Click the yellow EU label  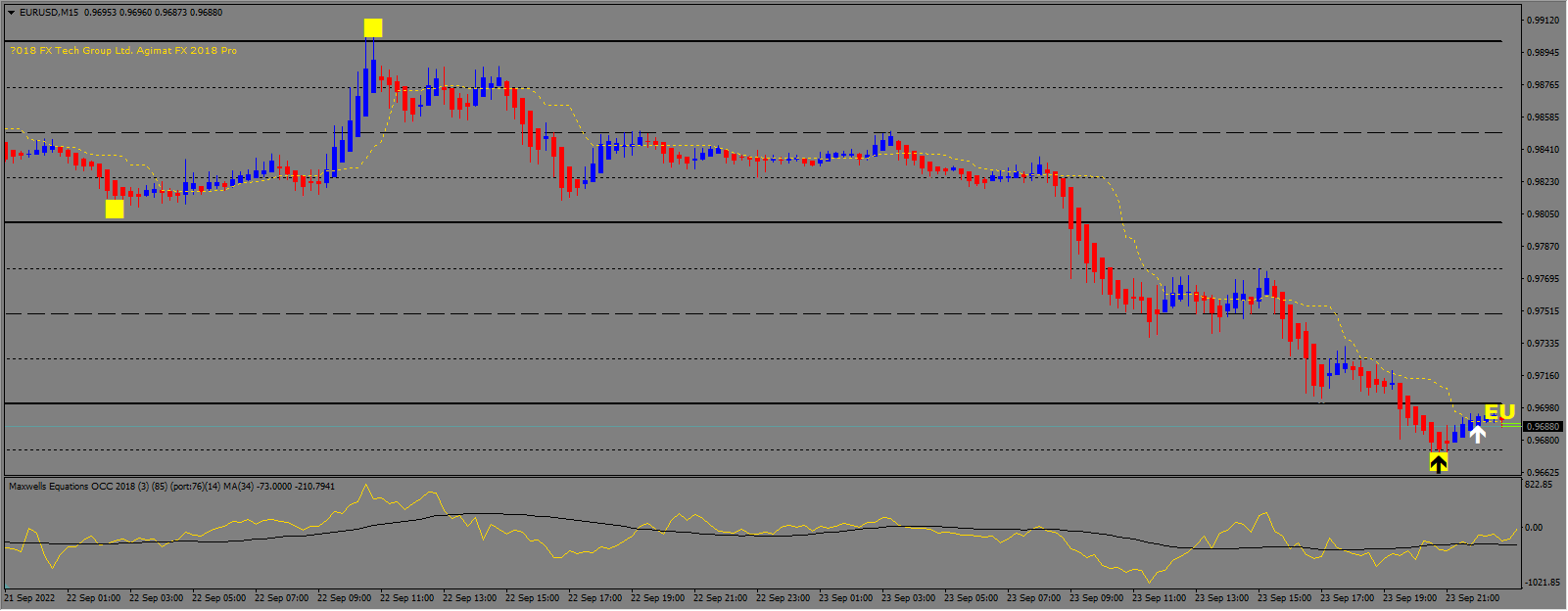1499,412
